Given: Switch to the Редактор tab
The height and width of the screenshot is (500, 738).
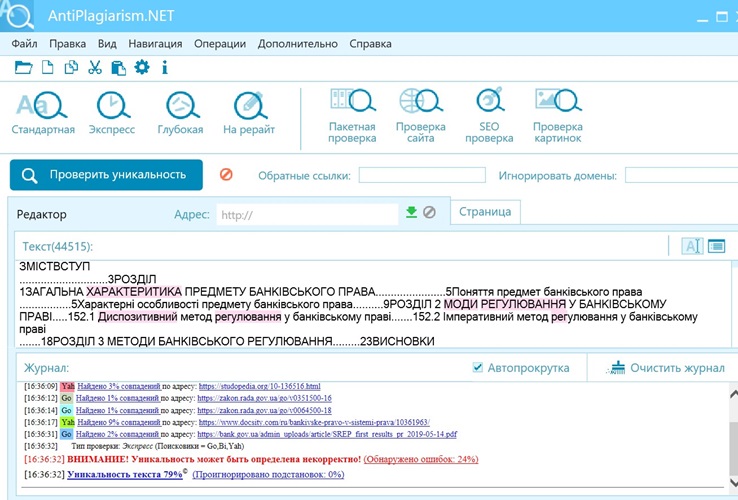Looking at the screenshot, I should tap(42, 214).
